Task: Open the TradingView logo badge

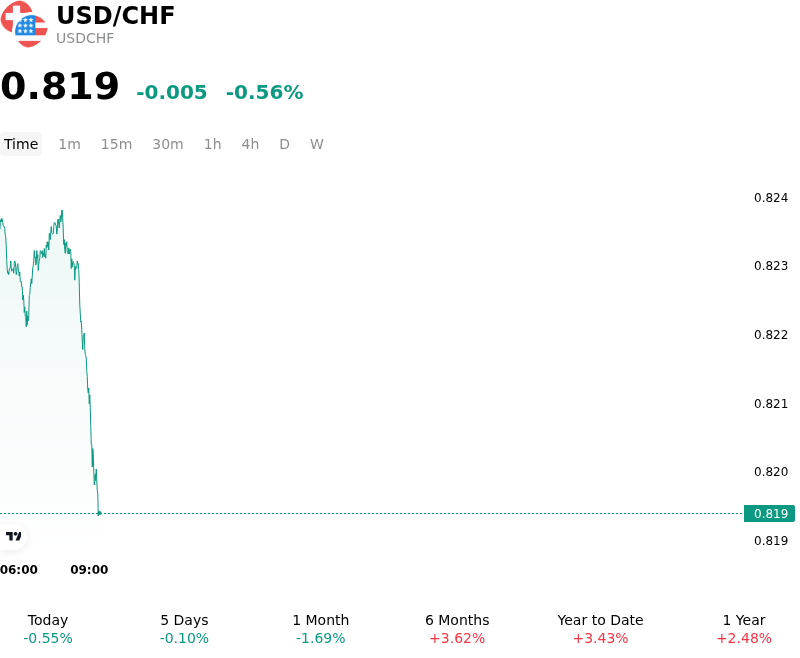Action: click(13, 536)
